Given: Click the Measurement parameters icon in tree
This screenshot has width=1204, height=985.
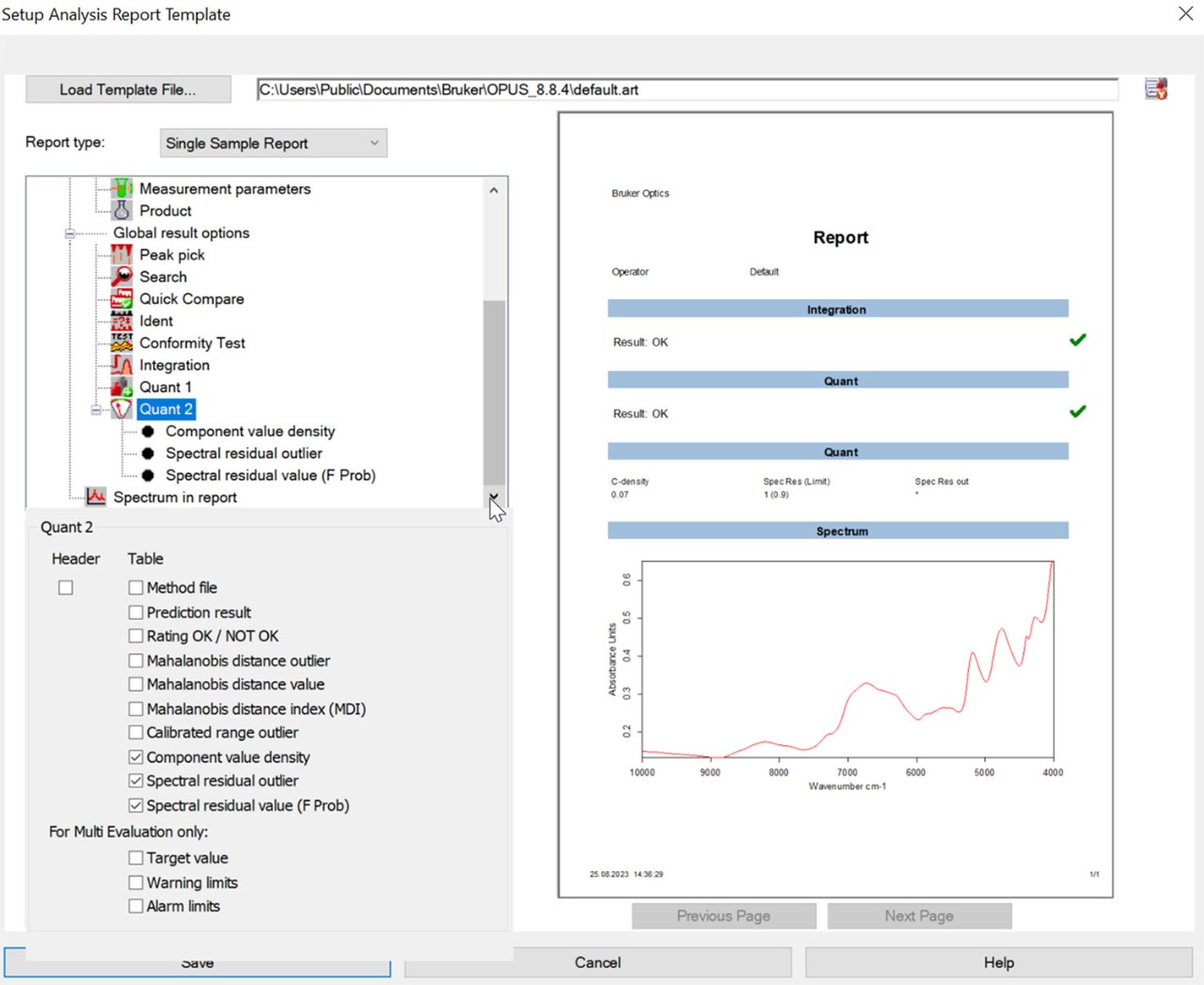Looking at the screenshot, I should (x=121, y=188).
